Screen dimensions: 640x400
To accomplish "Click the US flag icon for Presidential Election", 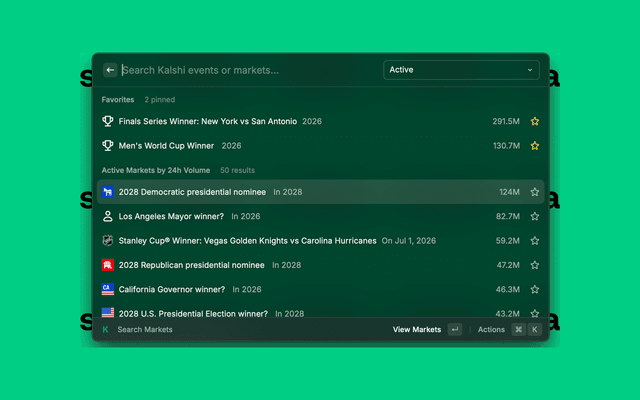I will click(108, 313).
